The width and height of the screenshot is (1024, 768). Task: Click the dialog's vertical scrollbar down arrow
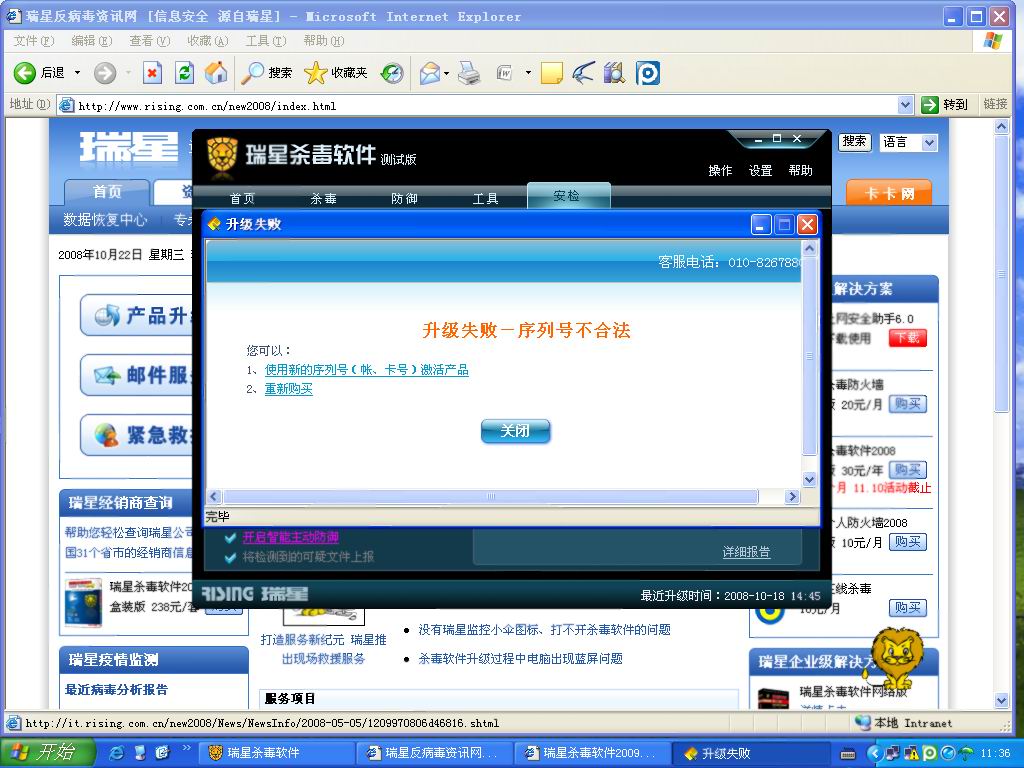(809, 479)
